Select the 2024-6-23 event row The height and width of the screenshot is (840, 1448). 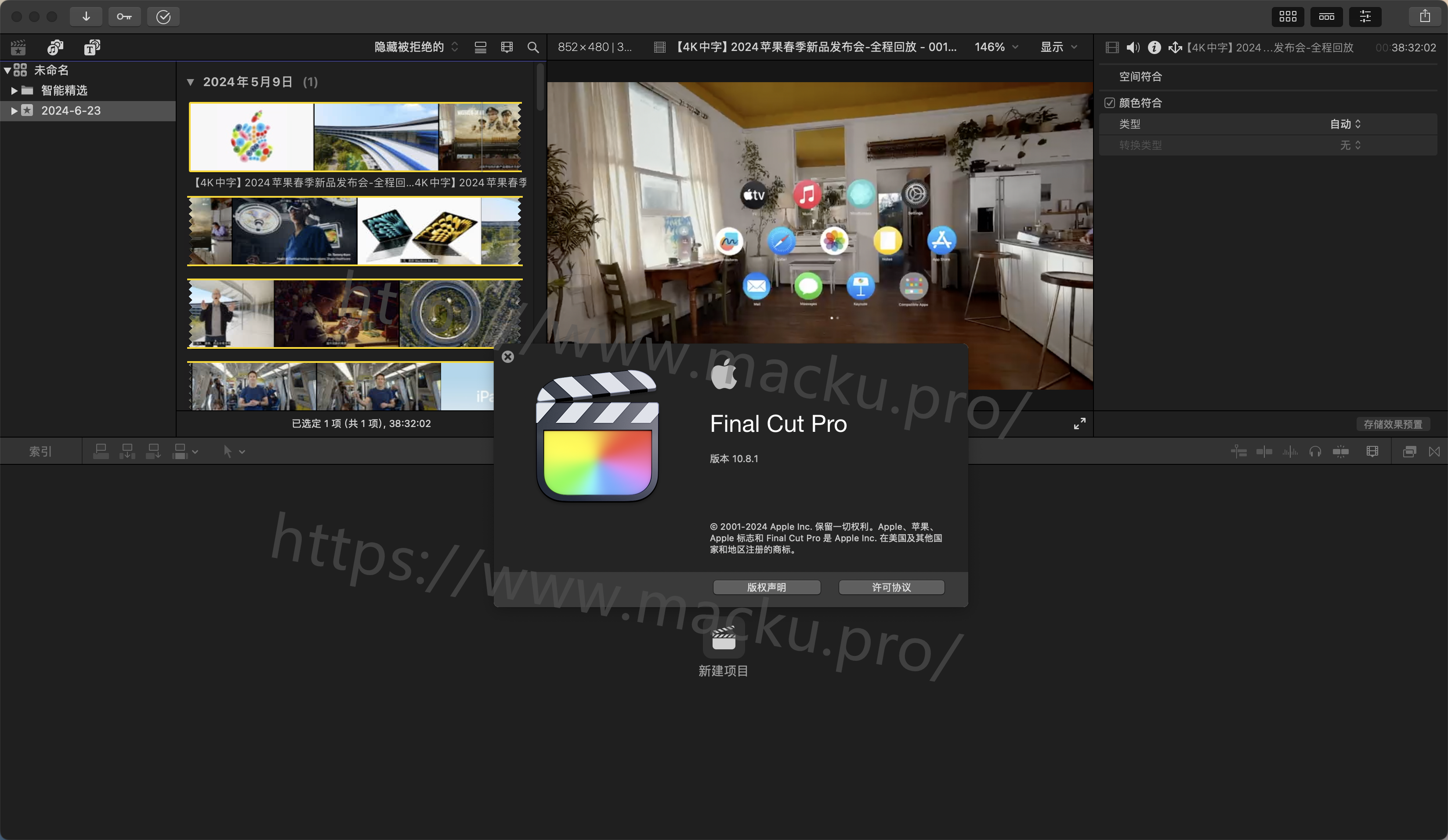tap(87, 111)
